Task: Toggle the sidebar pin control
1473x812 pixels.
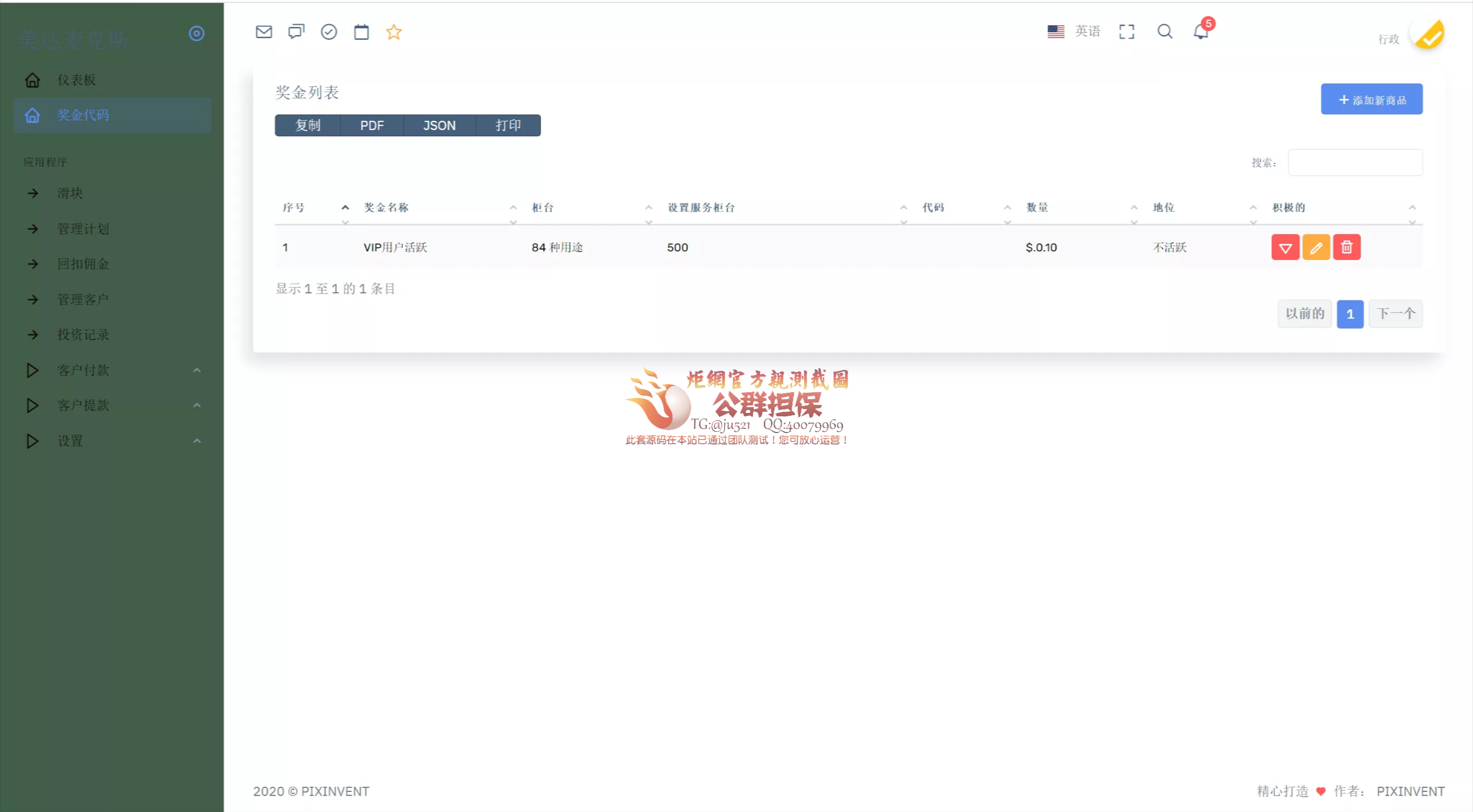Action: coord(196,33)
